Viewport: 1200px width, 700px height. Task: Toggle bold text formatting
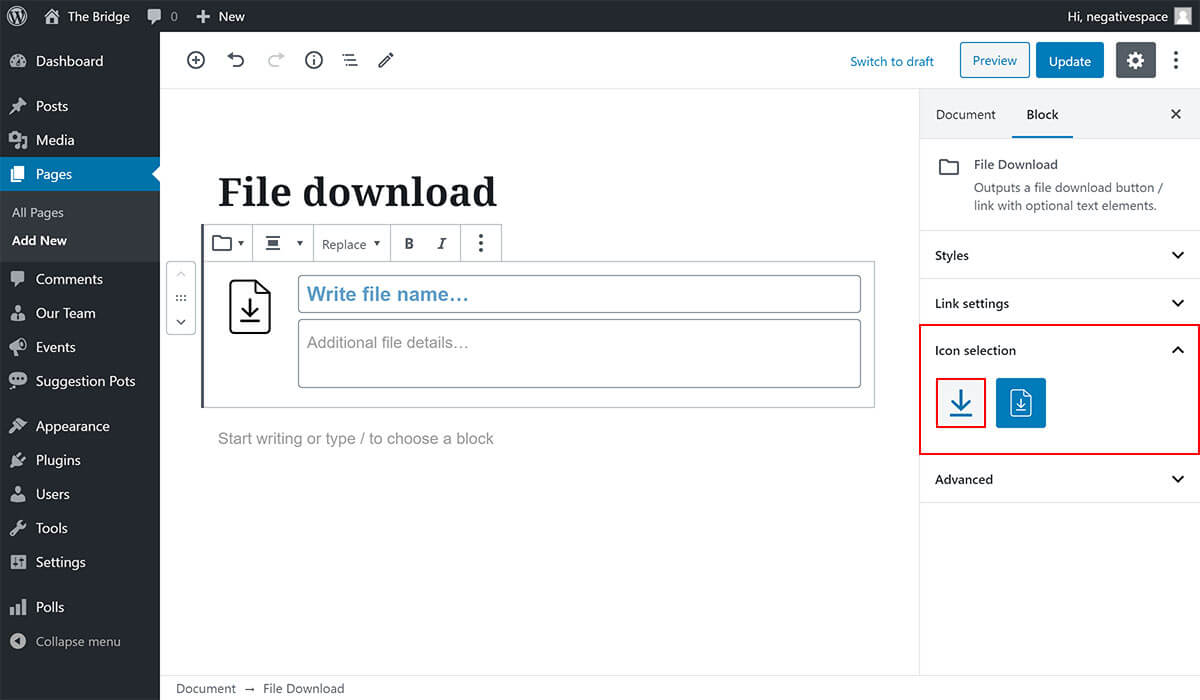click(409, 244)
